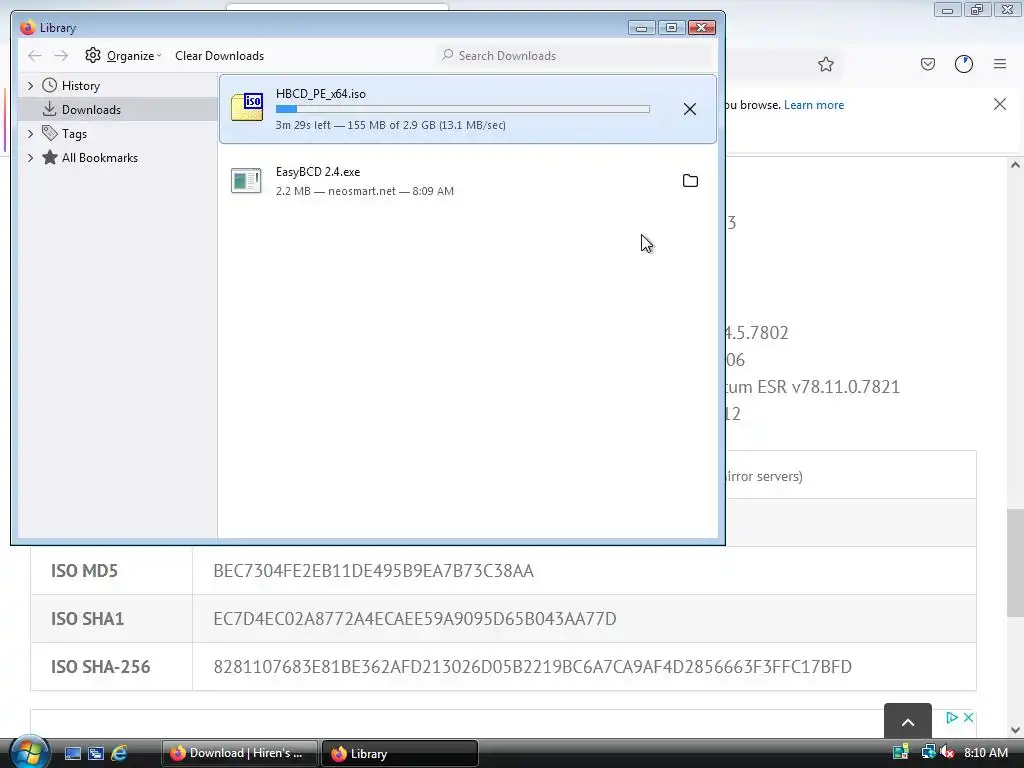Select Downloads in the Library sidebar
The width and height of the screenshot is (1024, 768).
click(91, 110)
